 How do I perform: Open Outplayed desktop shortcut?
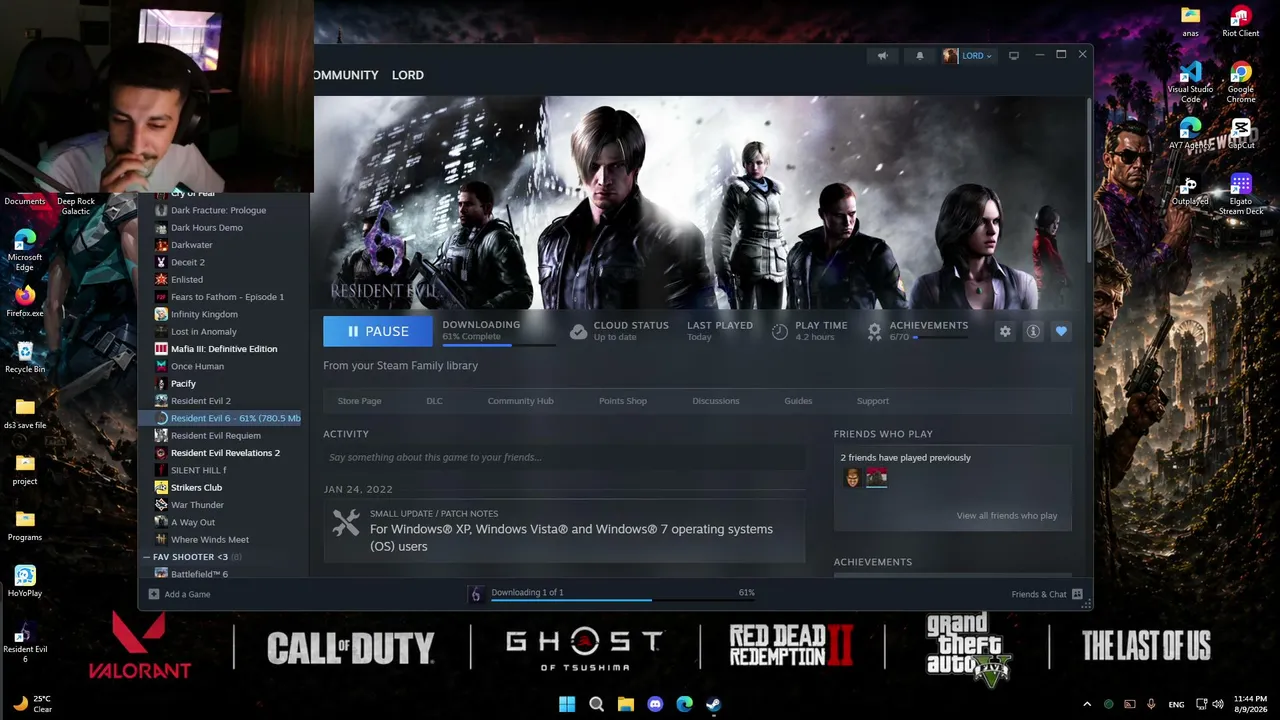pos(1190,189)
